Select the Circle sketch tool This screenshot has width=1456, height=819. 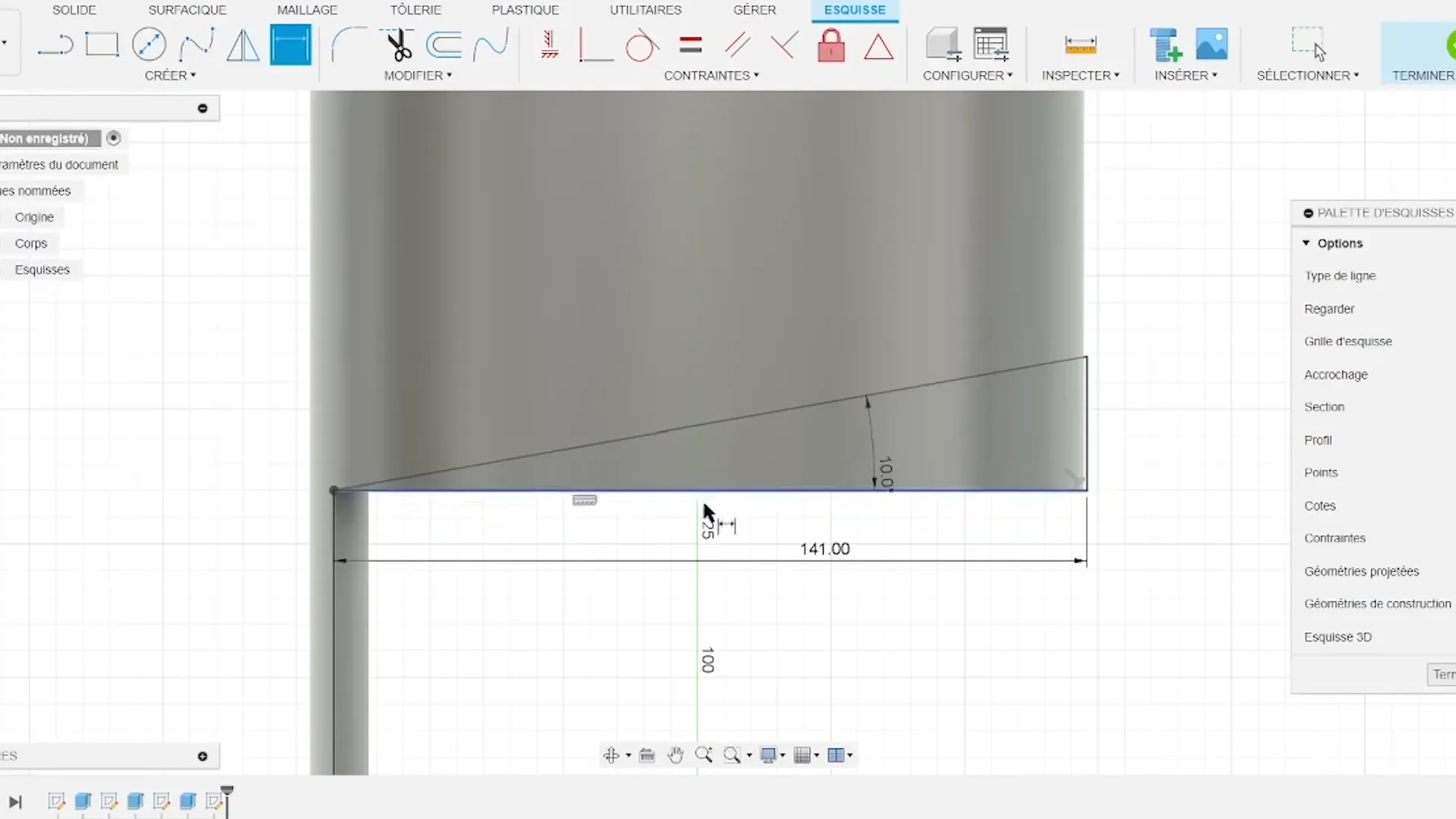point(149,45)
